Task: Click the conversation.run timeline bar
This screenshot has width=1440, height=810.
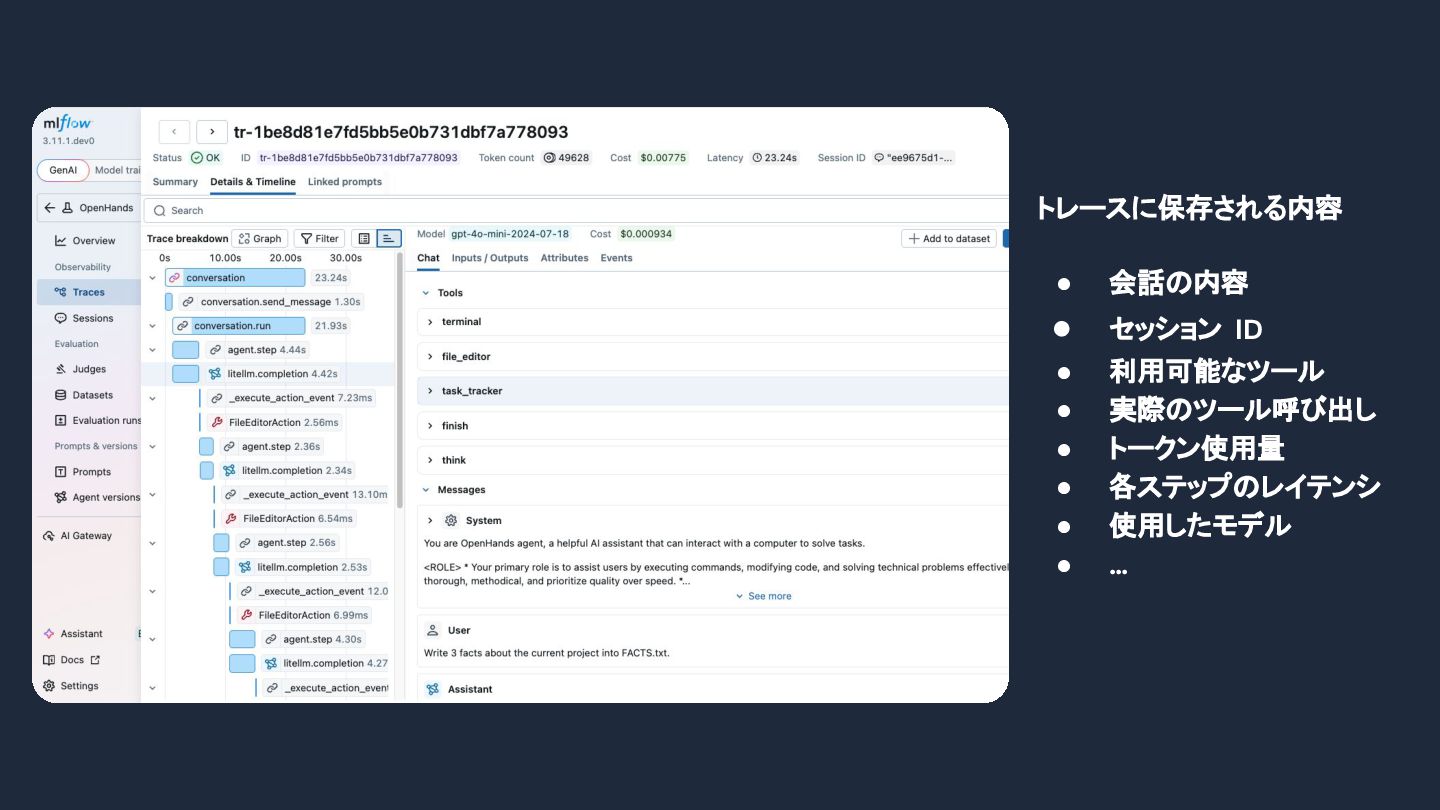Action: 239,326
